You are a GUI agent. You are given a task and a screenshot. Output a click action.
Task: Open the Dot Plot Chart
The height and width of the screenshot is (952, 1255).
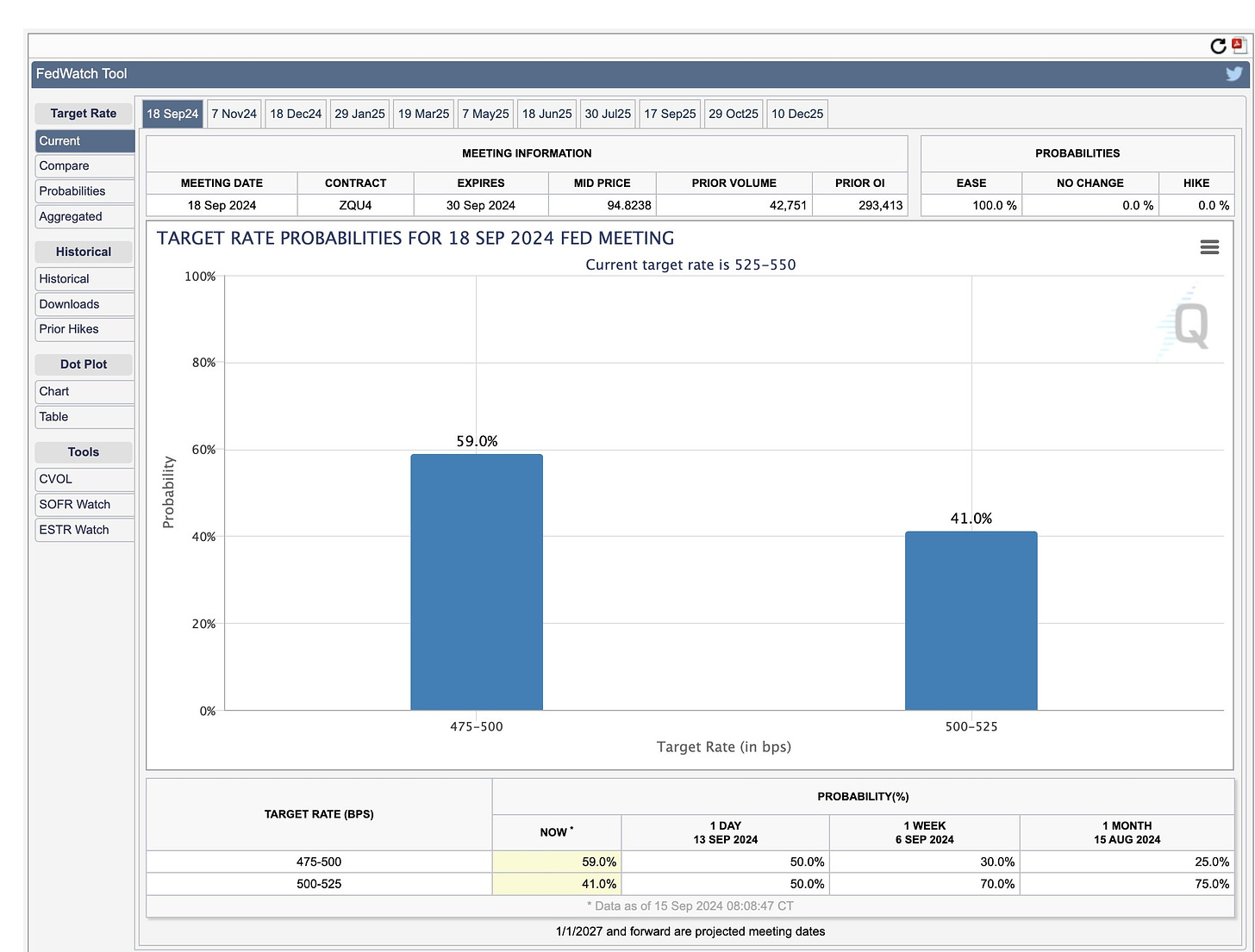click(x=84, y=391)
